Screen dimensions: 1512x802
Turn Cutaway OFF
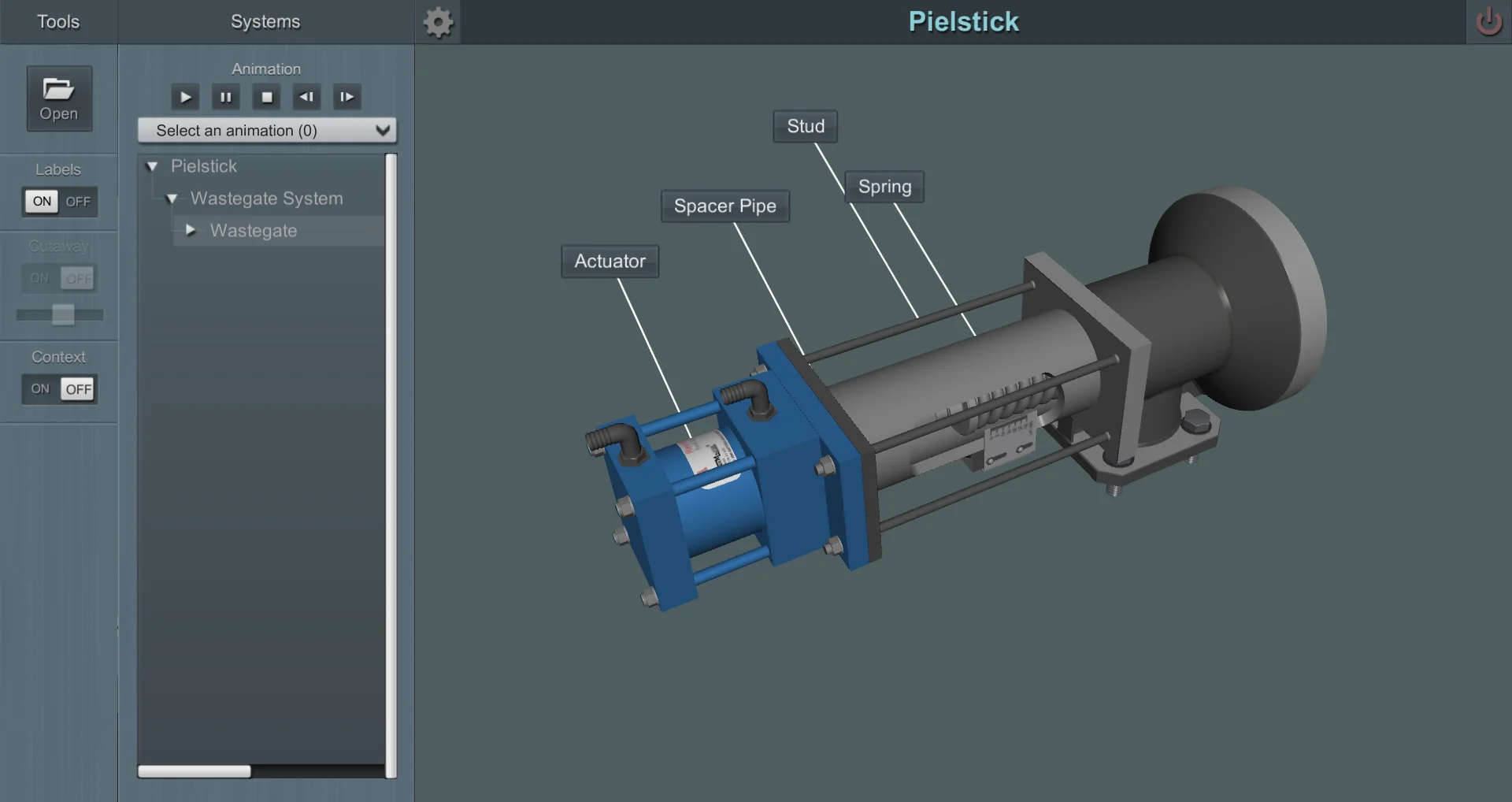click(78, 278)
